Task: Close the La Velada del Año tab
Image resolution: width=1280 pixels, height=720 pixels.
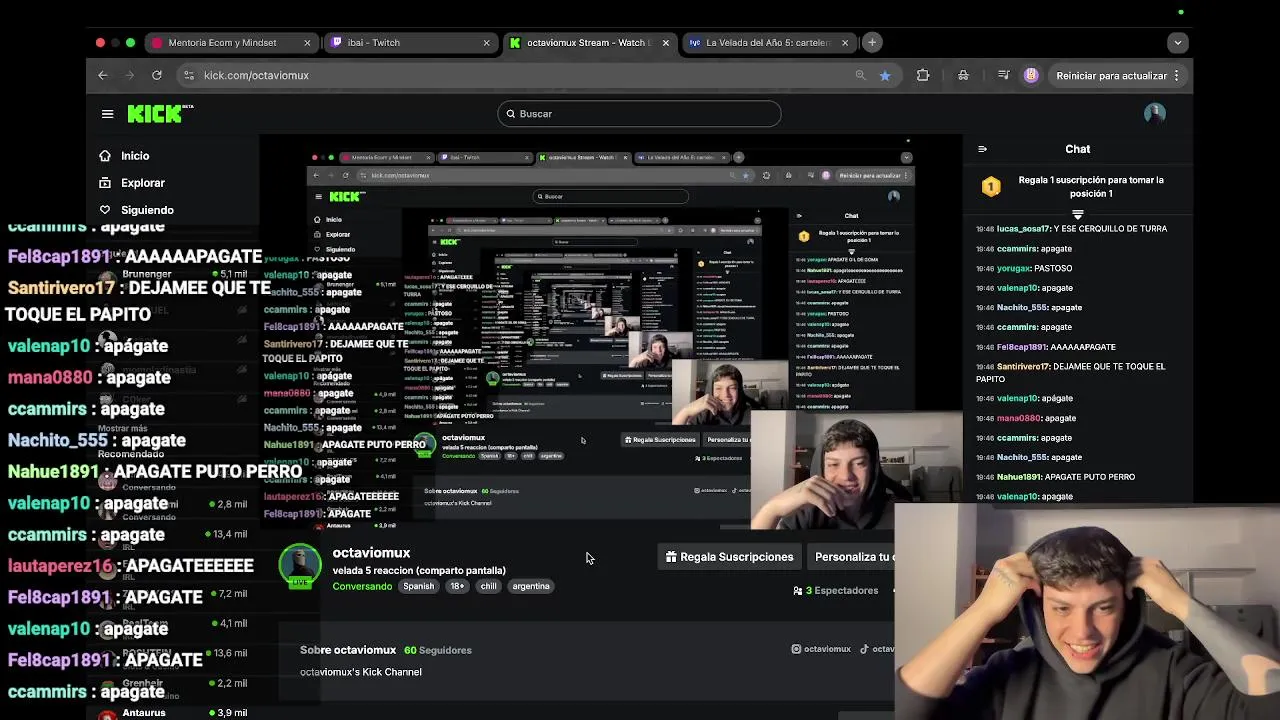Action: pyautogui.click(x=845, y=43)
